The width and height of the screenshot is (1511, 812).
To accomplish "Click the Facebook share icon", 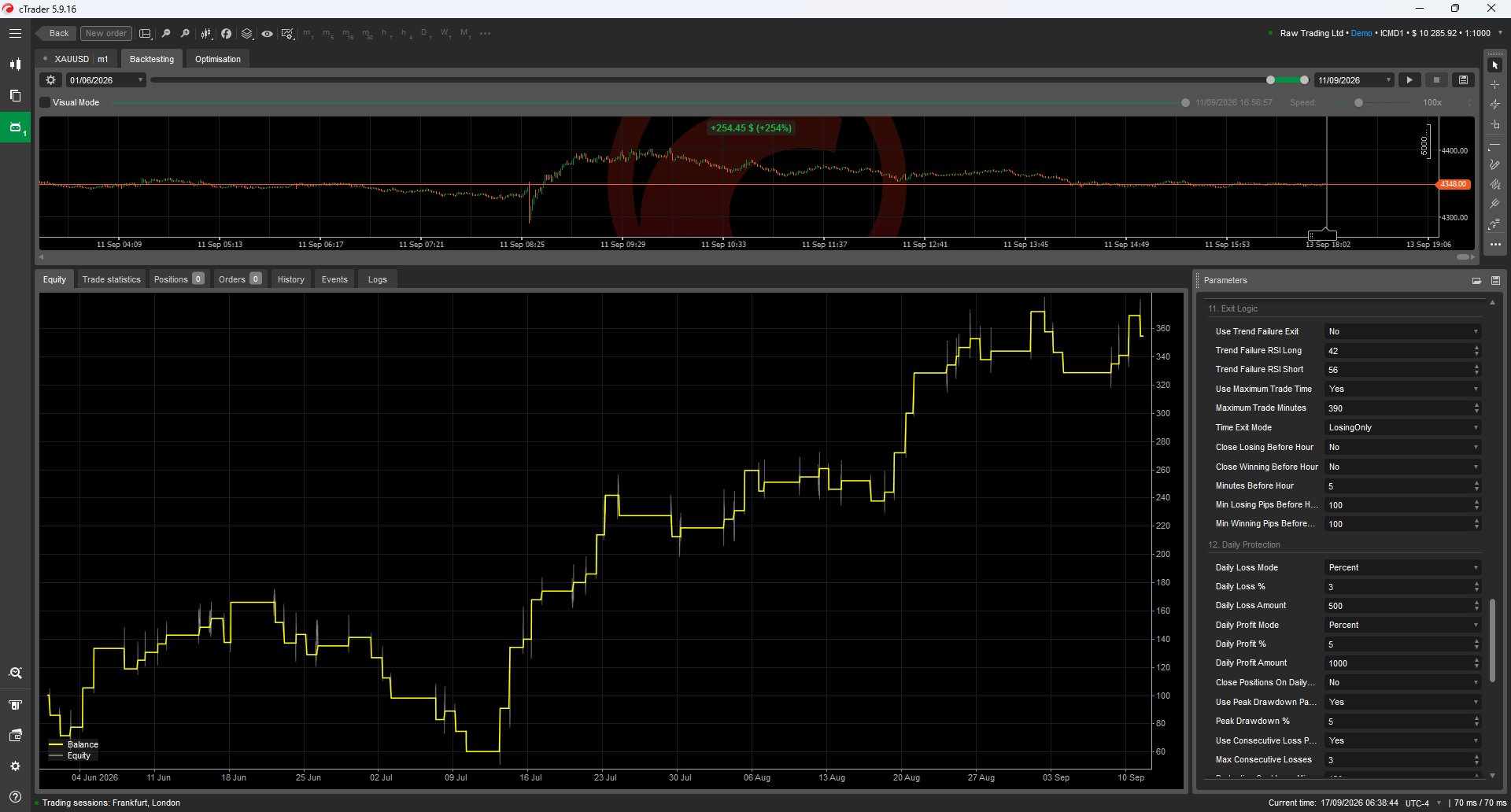I will click(226, 34).
